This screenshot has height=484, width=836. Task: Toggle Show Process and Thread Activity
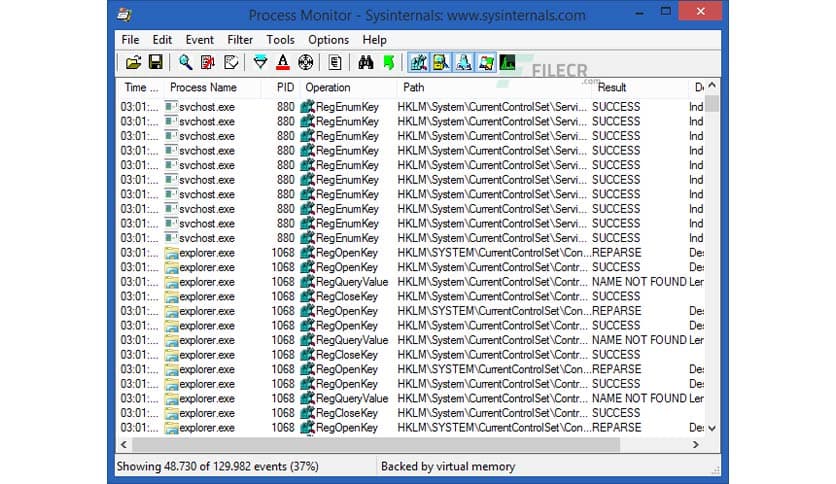(486, 62)
